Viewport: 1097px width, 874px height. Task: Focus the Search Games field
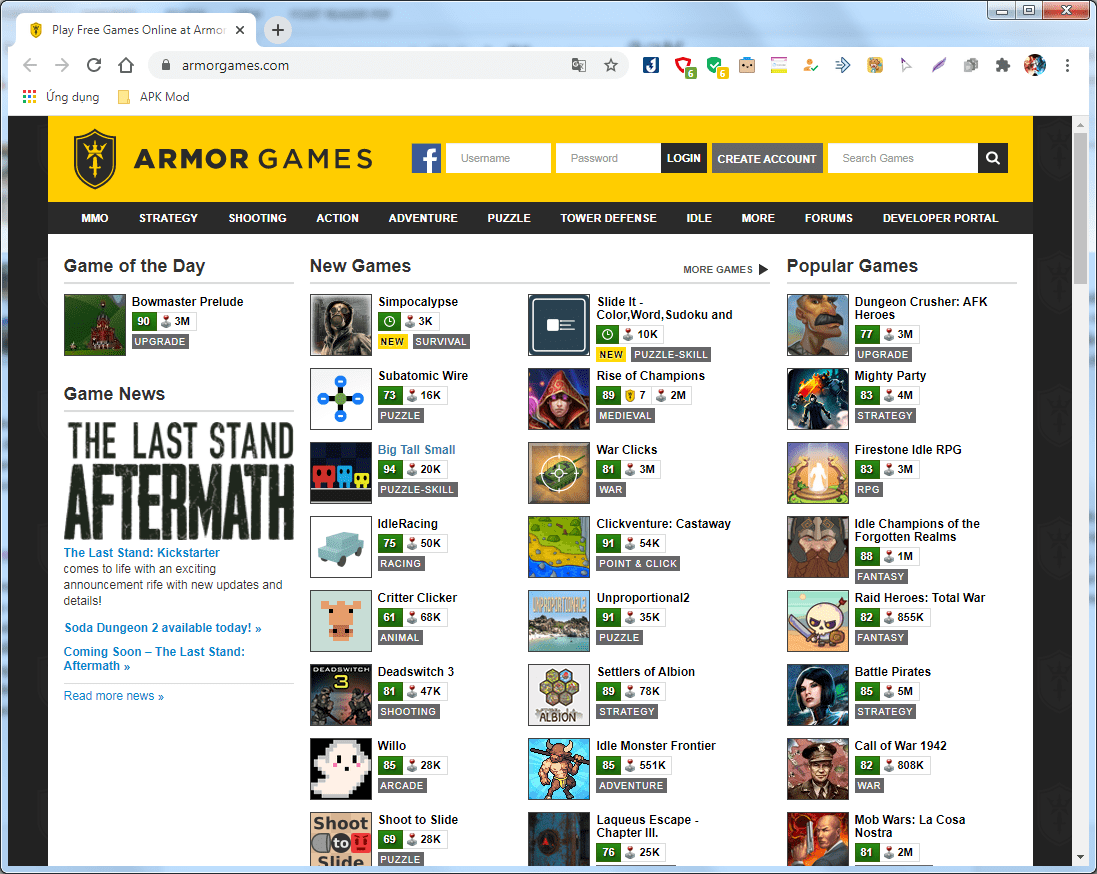(x=903, y=158)
